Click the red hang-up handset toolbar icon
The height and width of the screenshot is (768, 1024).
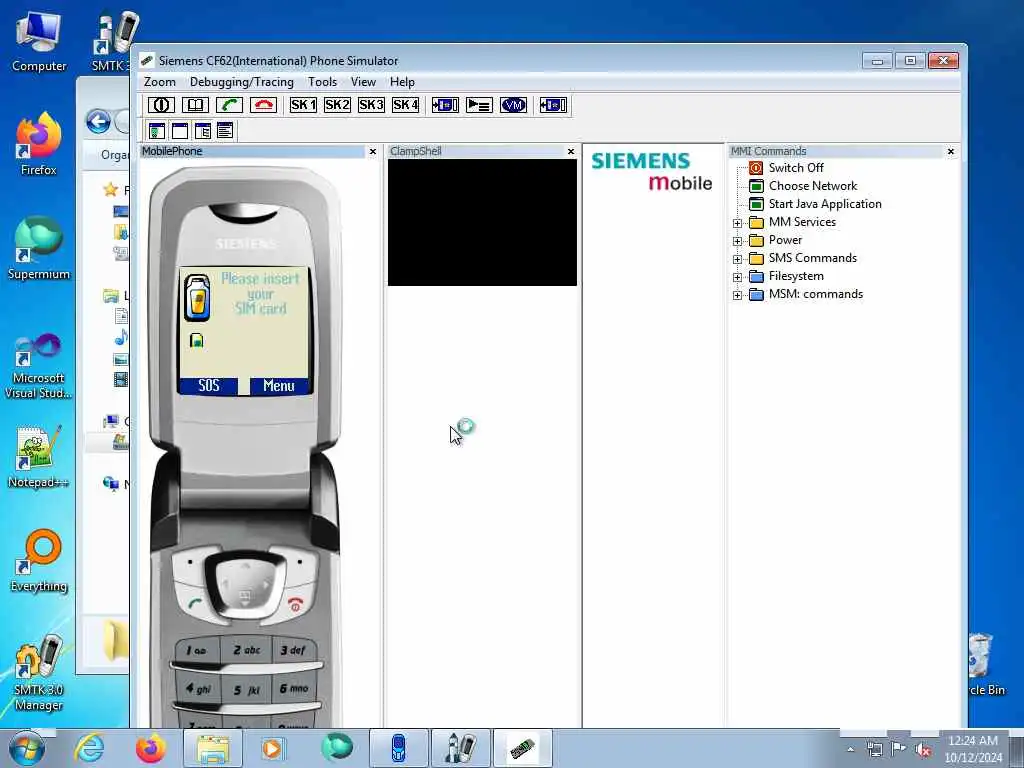point(263,105)
